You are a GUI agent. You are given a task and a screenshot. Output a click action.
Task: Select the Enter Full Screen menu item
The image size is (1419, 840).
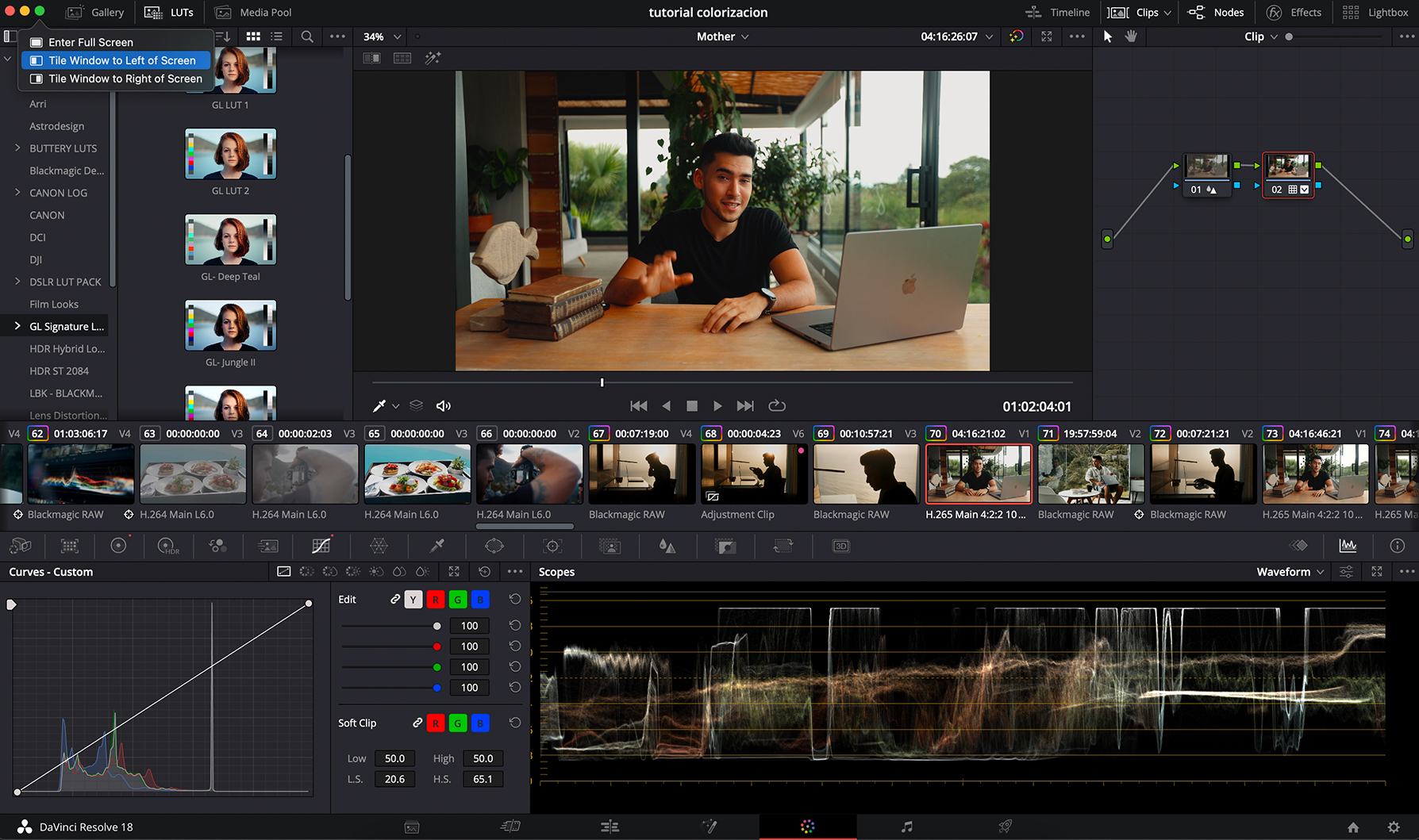(x=116, y=42)
